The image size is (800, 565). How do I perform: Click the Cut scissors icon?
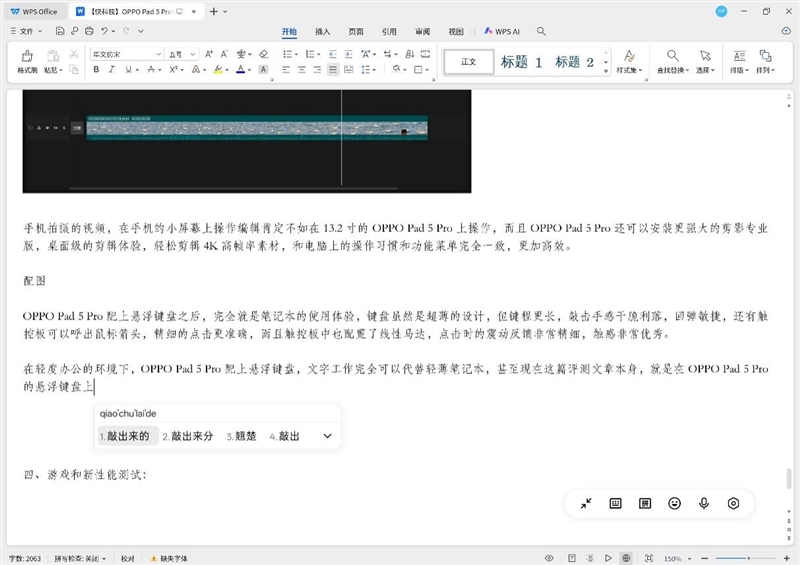pyautogui.click(x=73, y=54)
